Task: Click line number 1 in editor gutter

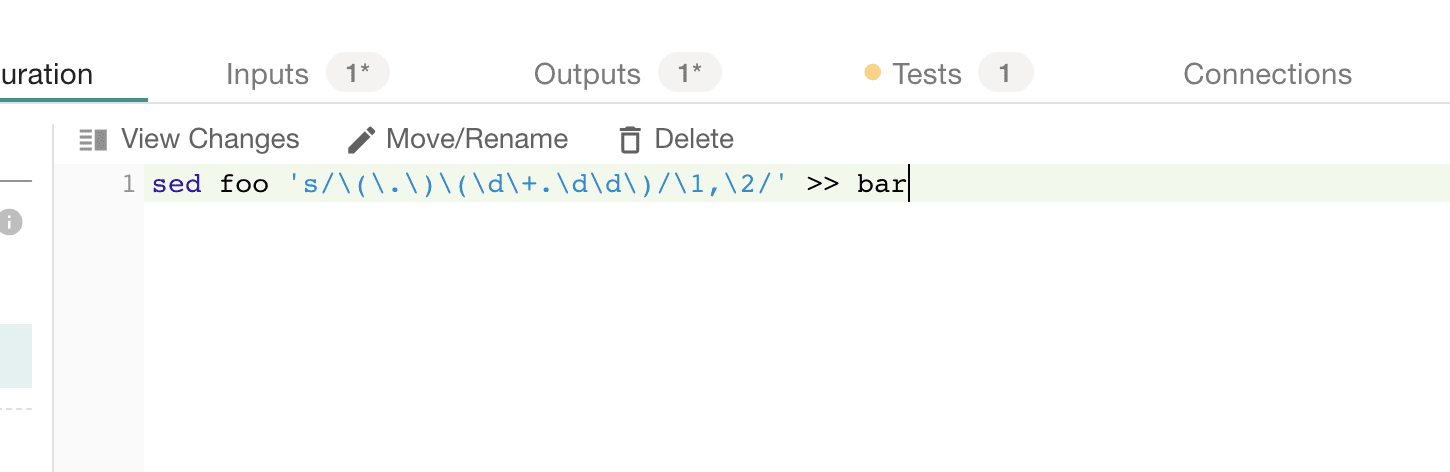Action: (x=128, y=184)
